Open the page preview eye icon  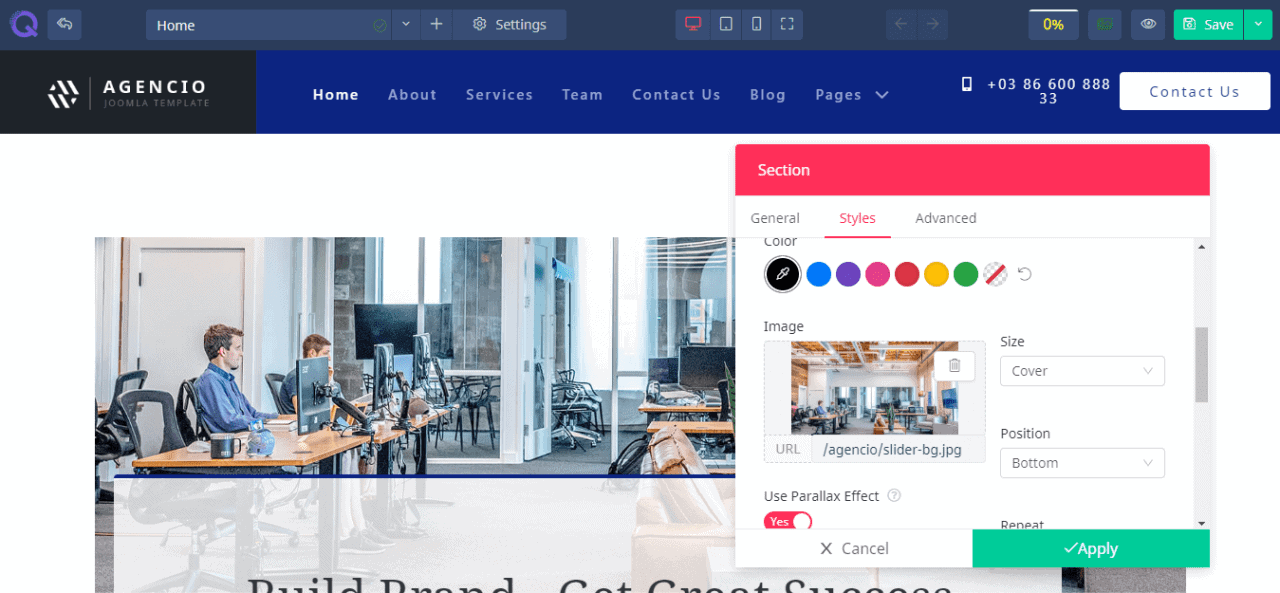point(1148,24)
